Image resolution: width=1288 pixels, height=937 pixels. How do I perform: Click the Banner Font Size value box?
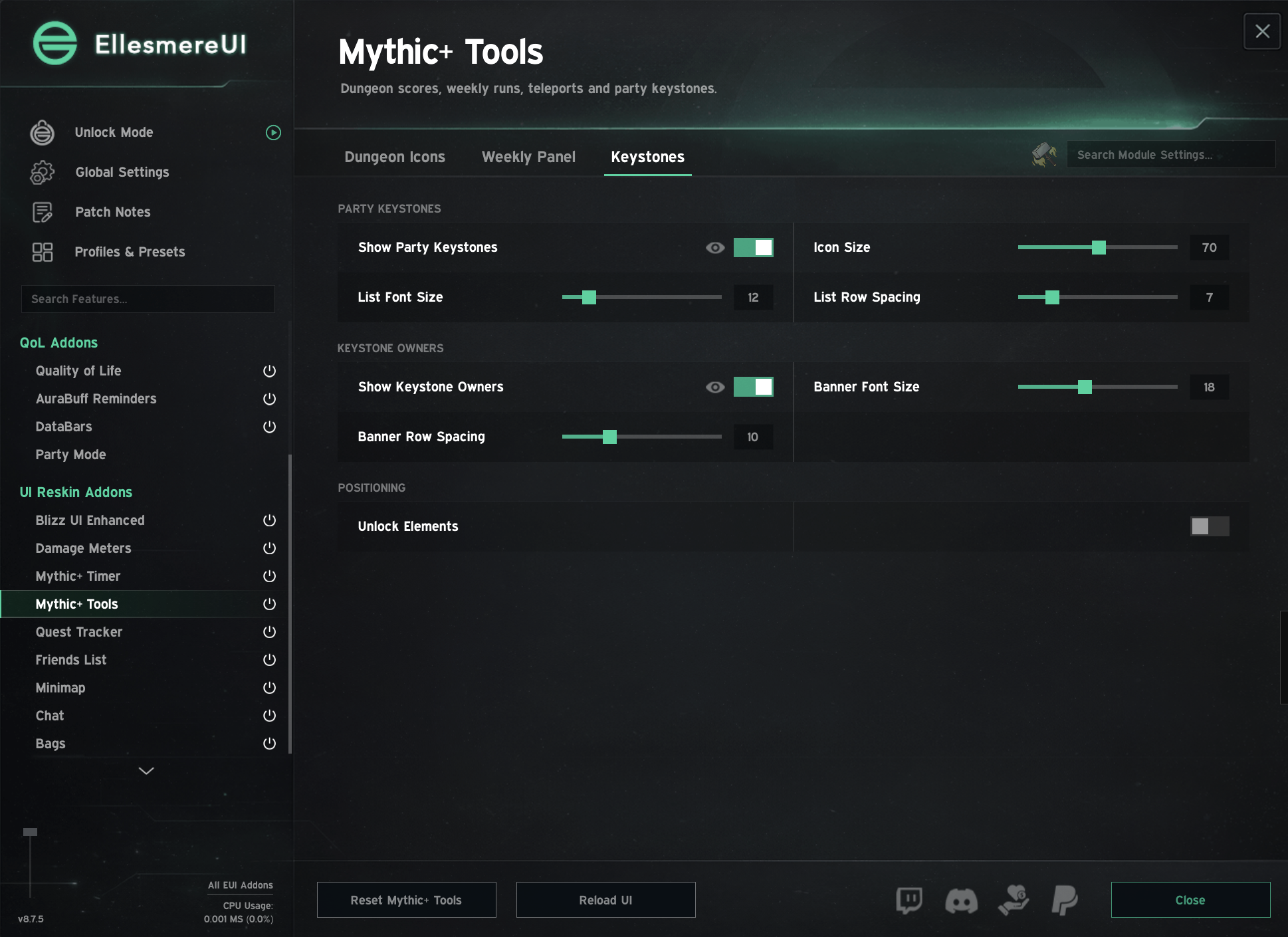click(x=1209, y=387)
